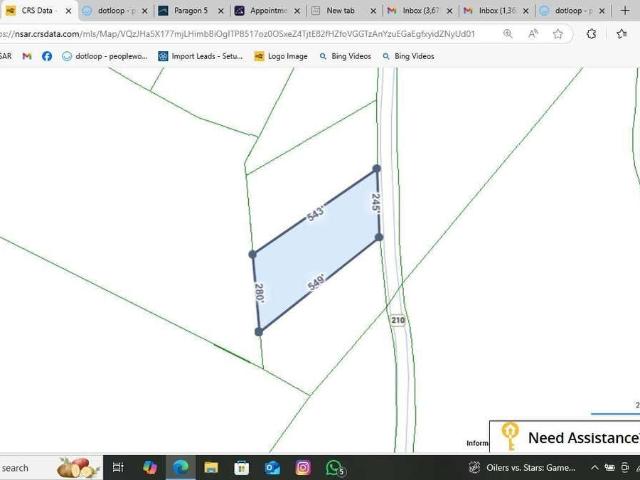Launch Outlook from the taskbar
Image resolution: width=640 pixels, height=480 pixels.
(x=272, y=467)
